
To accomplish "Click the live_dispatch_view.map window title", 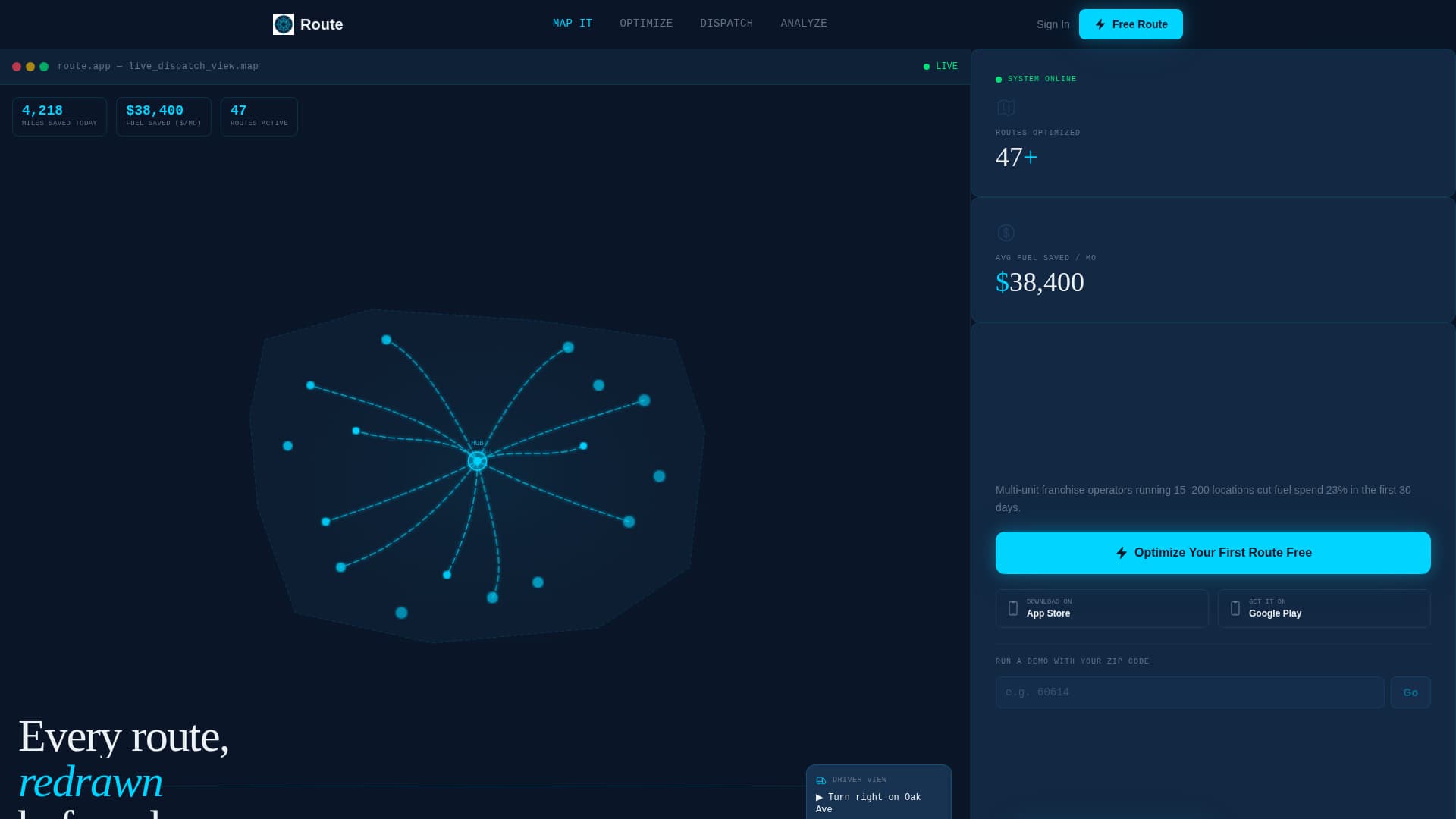I will pos(158,67).
